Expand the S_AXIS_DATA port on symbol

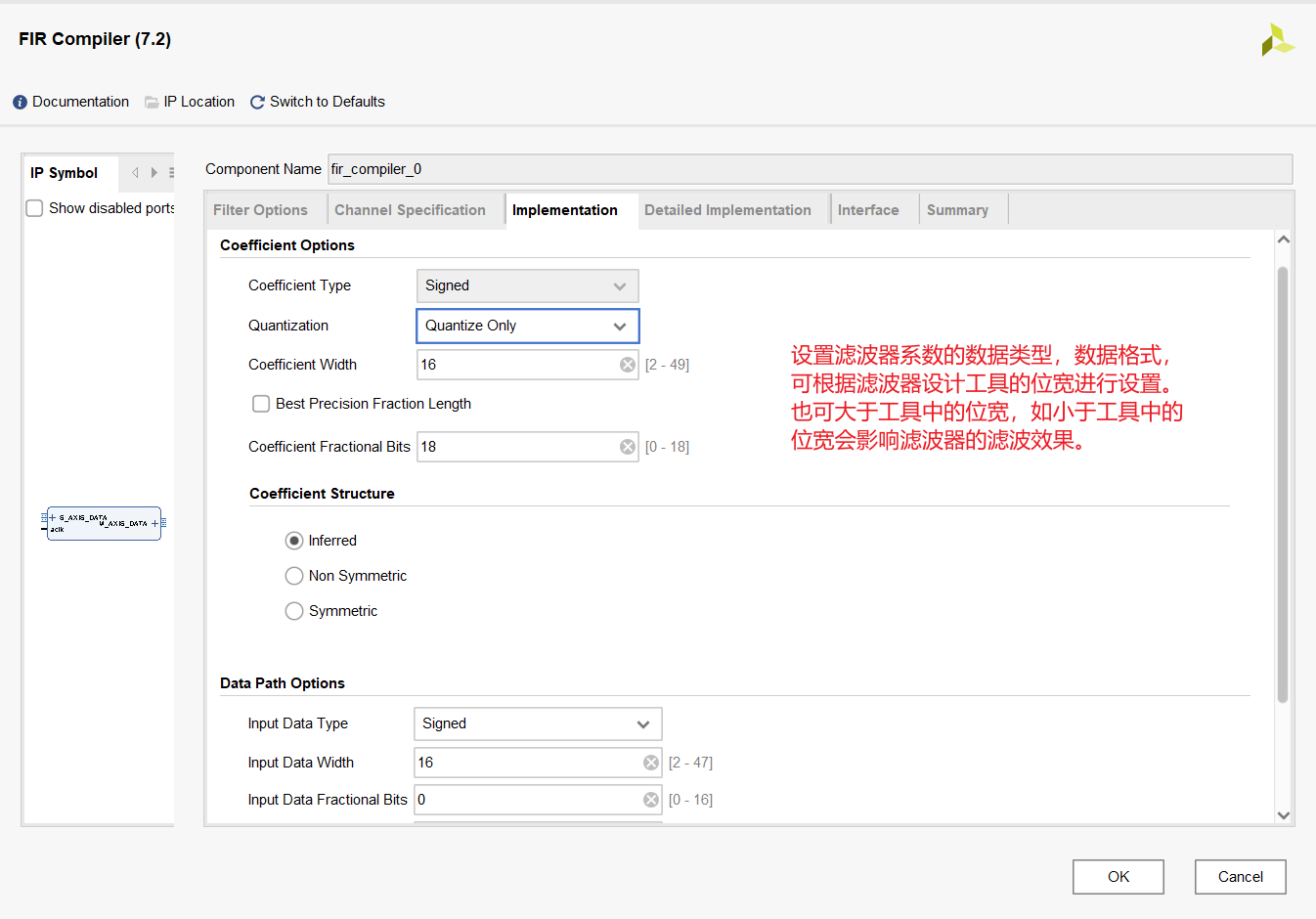coord(52,517)
